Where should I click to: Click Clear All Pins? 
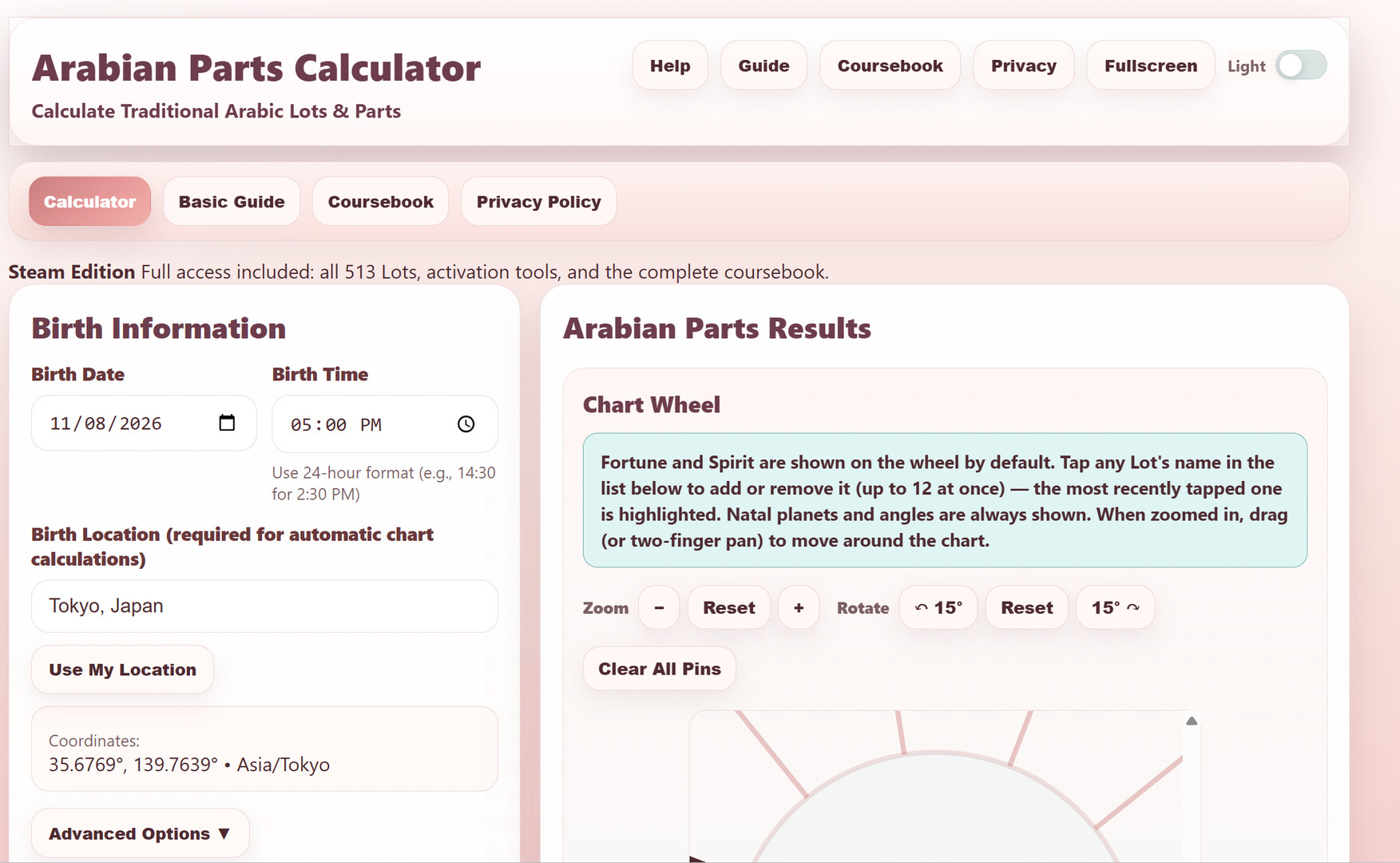(660, 669)
